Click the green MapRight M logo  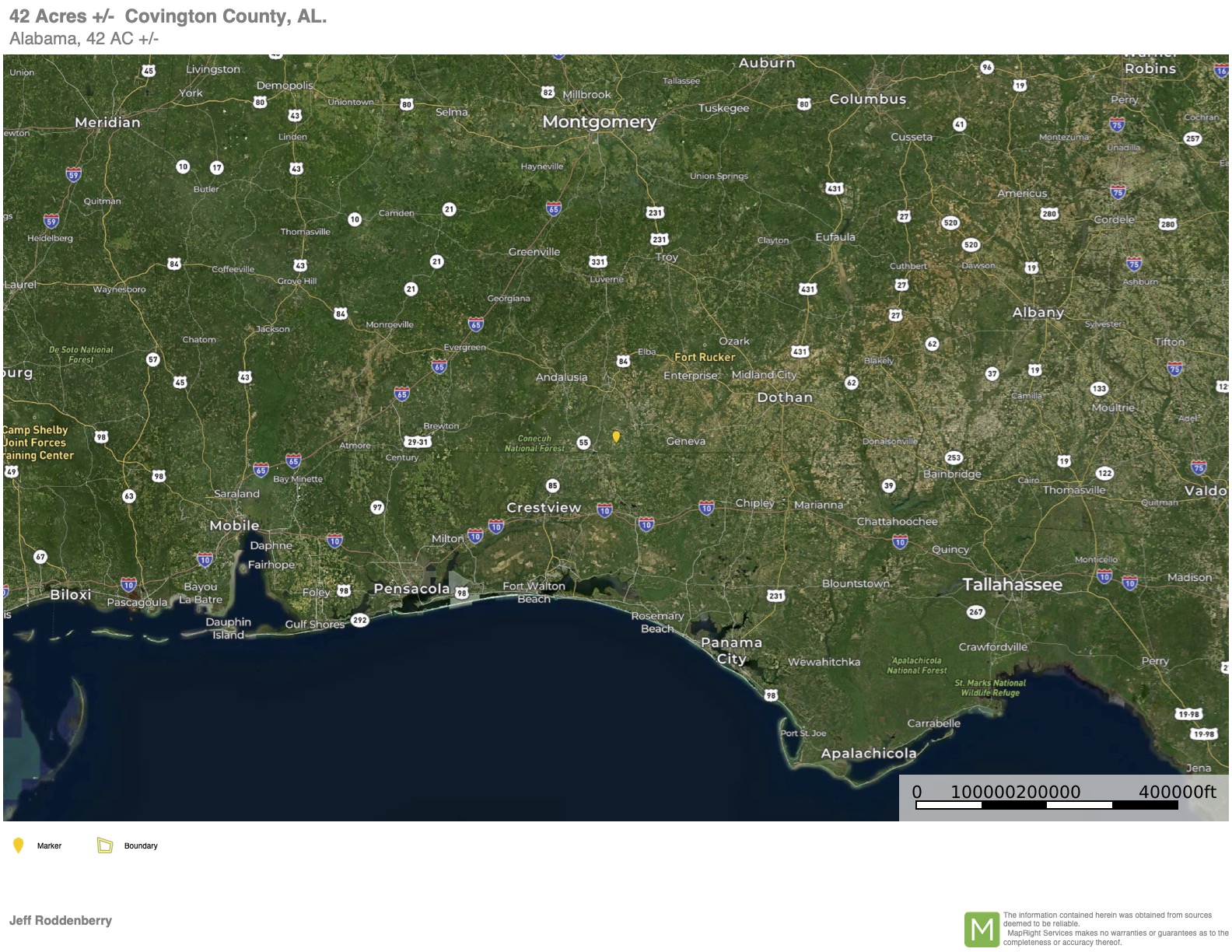982,929
